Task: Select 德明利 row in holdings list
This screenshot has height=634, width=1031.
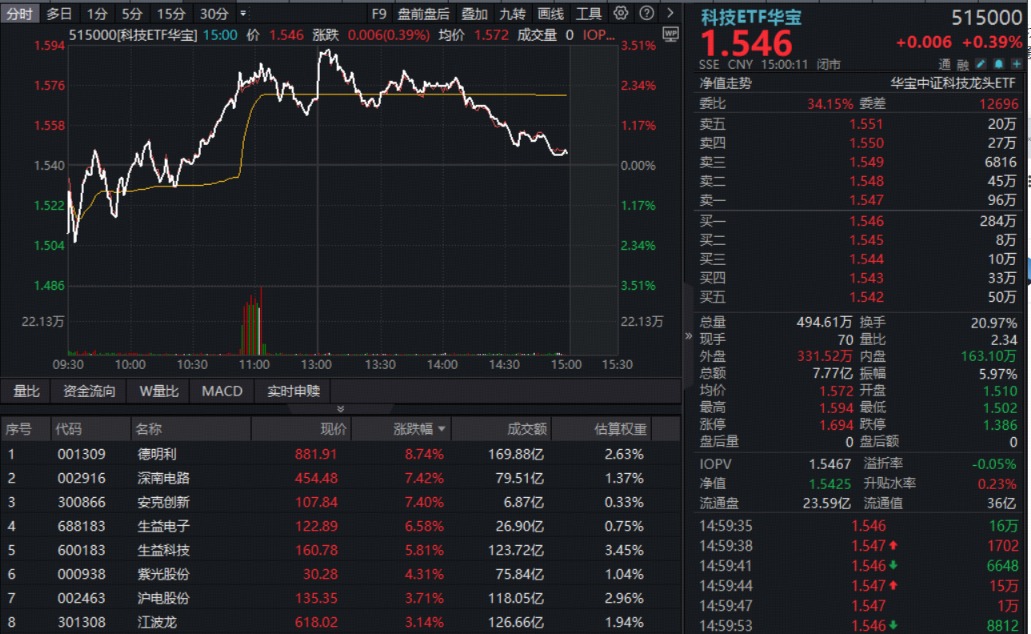Action: coord(341,454)
